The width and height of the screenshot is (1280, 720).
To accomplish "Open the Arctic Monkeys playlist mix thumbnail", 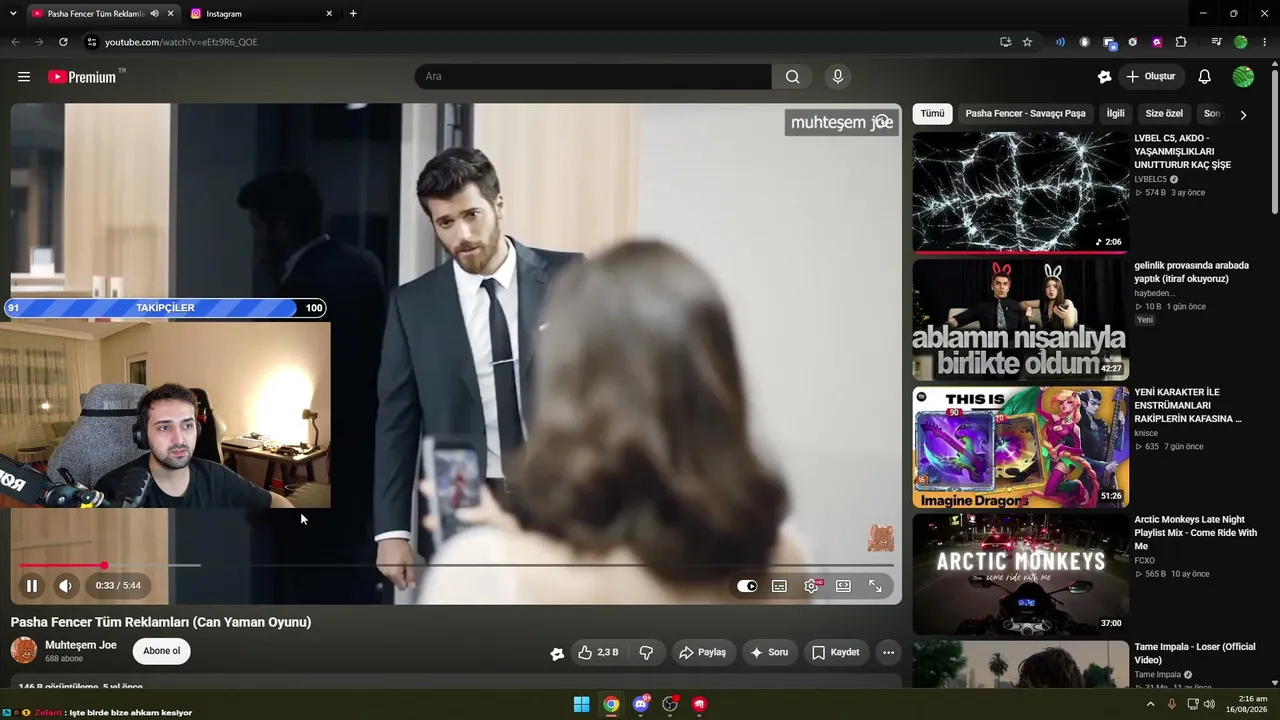I will point(1020,574).
